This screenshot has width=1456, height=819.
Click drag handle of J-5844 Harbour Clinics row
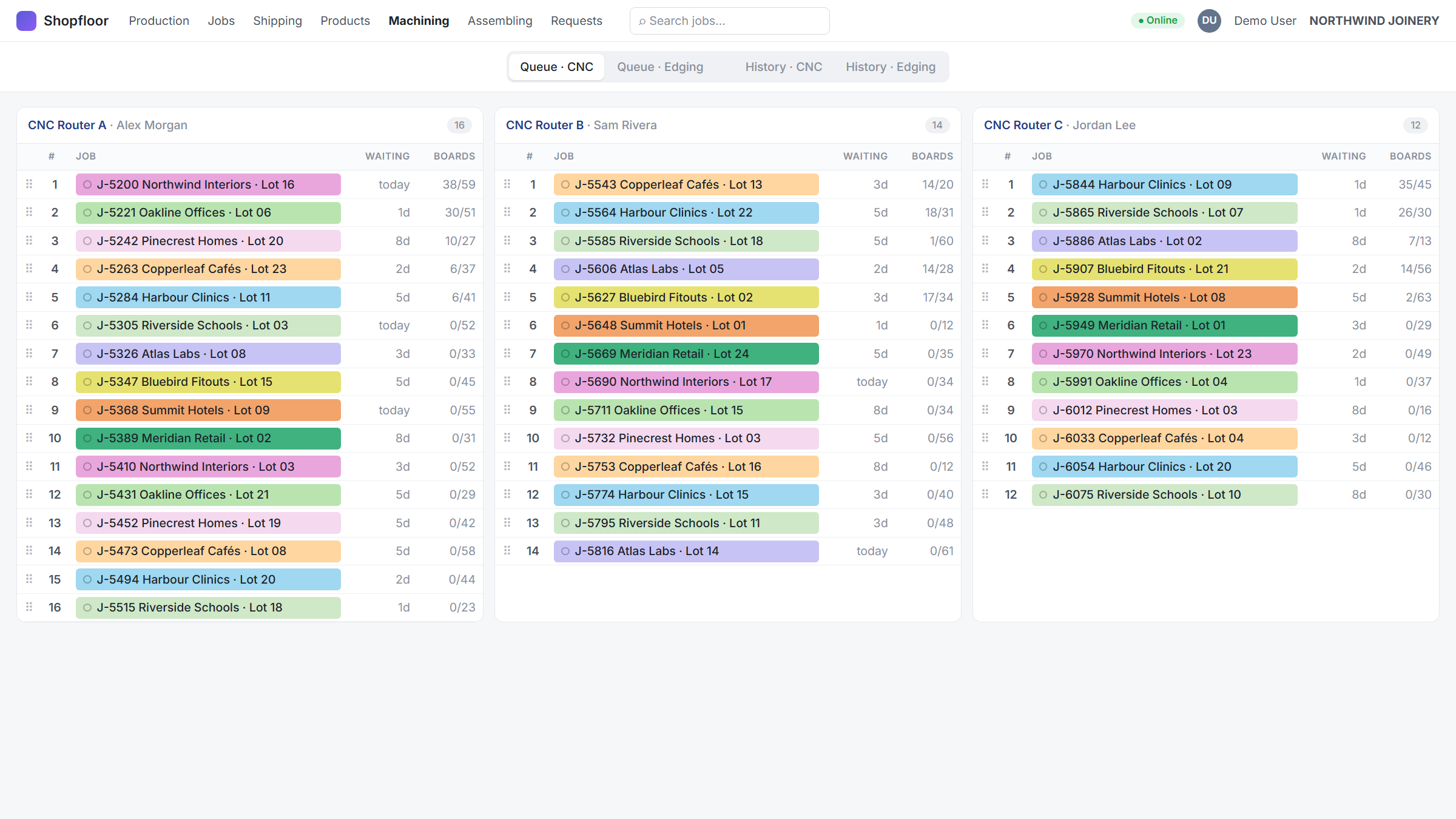pos(985,184)
